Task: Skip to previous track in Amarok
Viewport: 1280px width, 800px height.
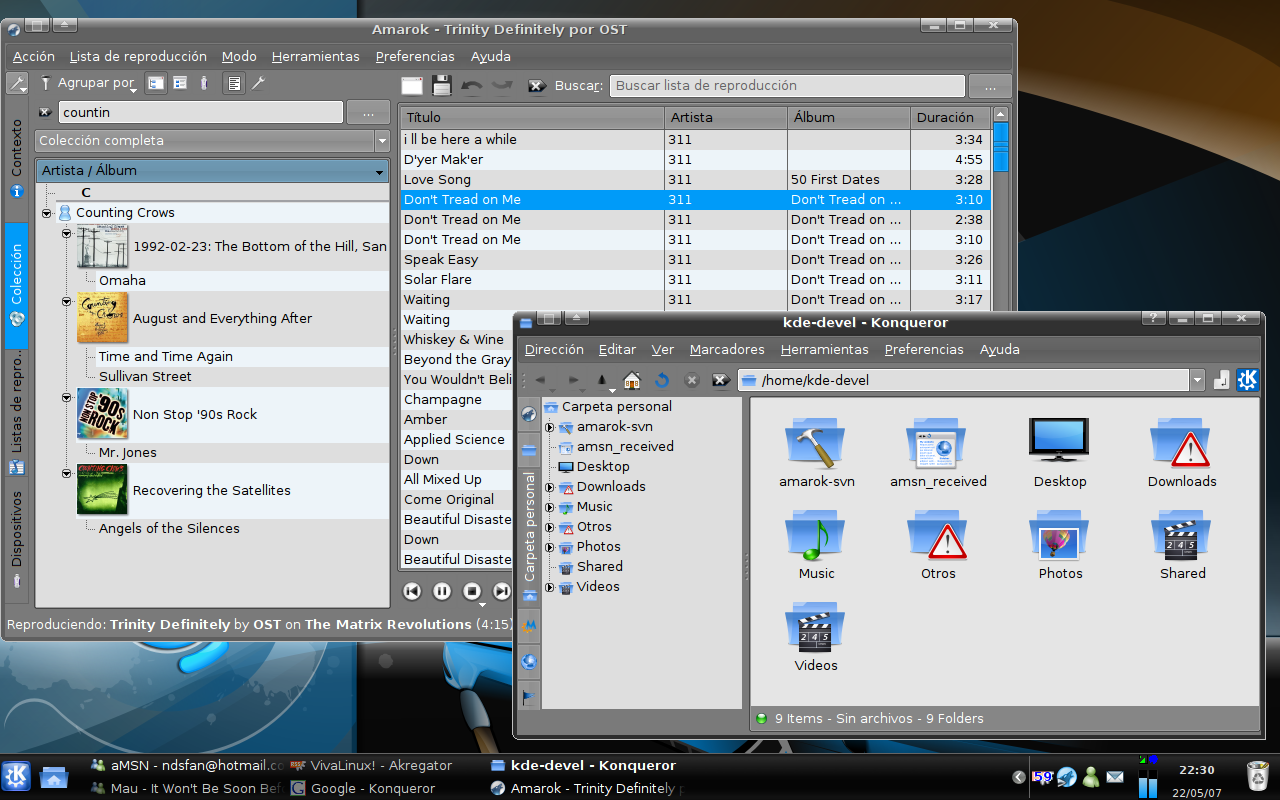Action: [x=412, y=591]
